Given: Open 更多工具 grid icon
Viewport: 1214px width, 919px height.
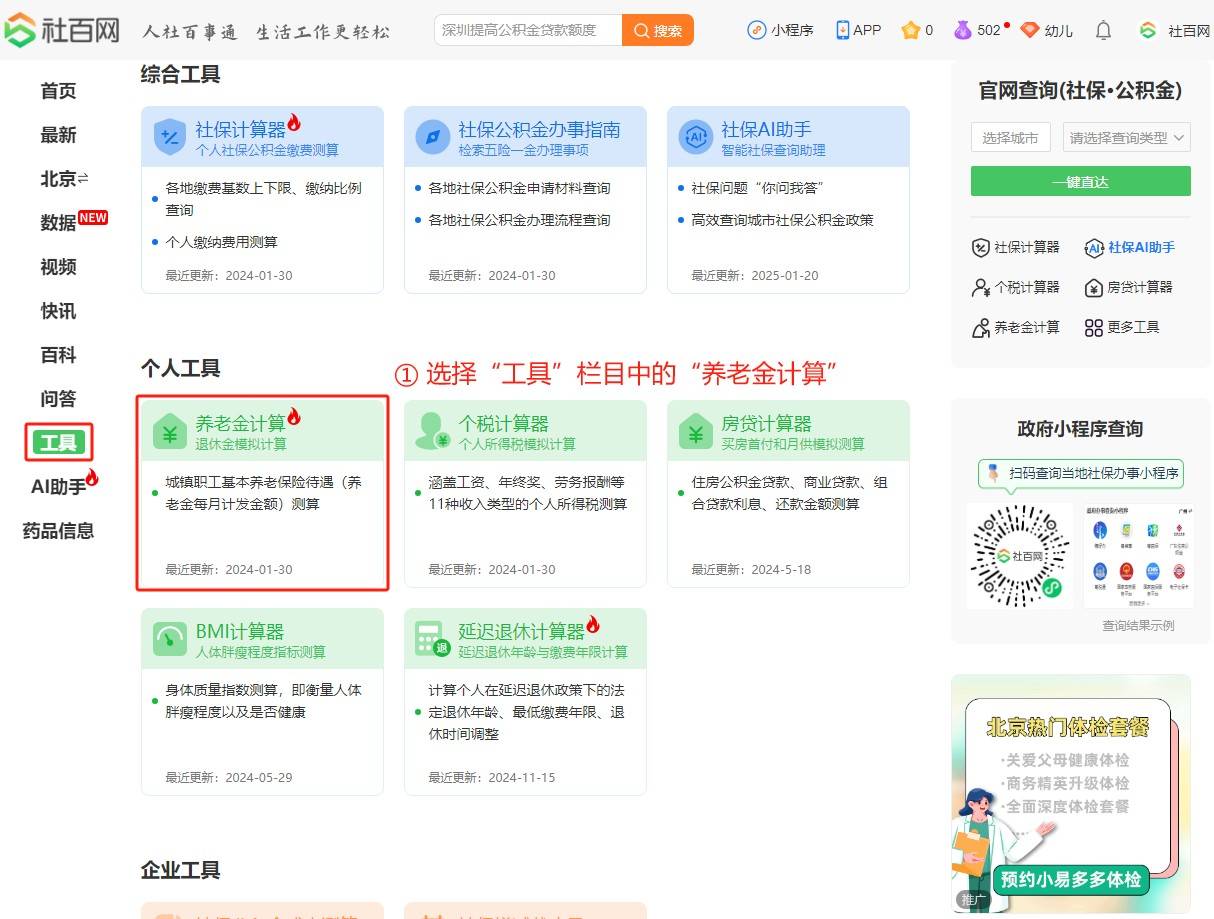Looking at the screenshot, I should (x=1093, y=327).
